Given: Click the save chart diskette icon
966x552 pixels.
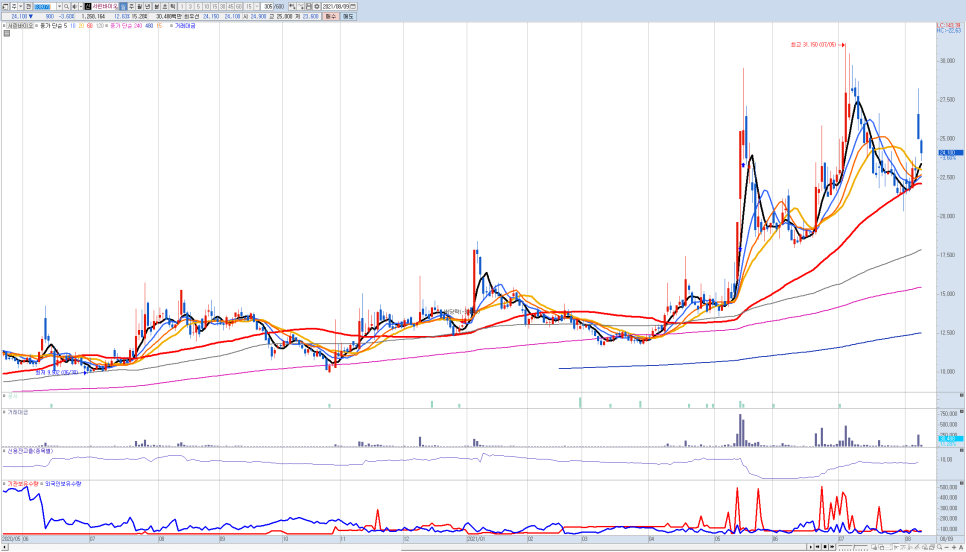Looking at the screenshot, I should [x=307, y=6].
